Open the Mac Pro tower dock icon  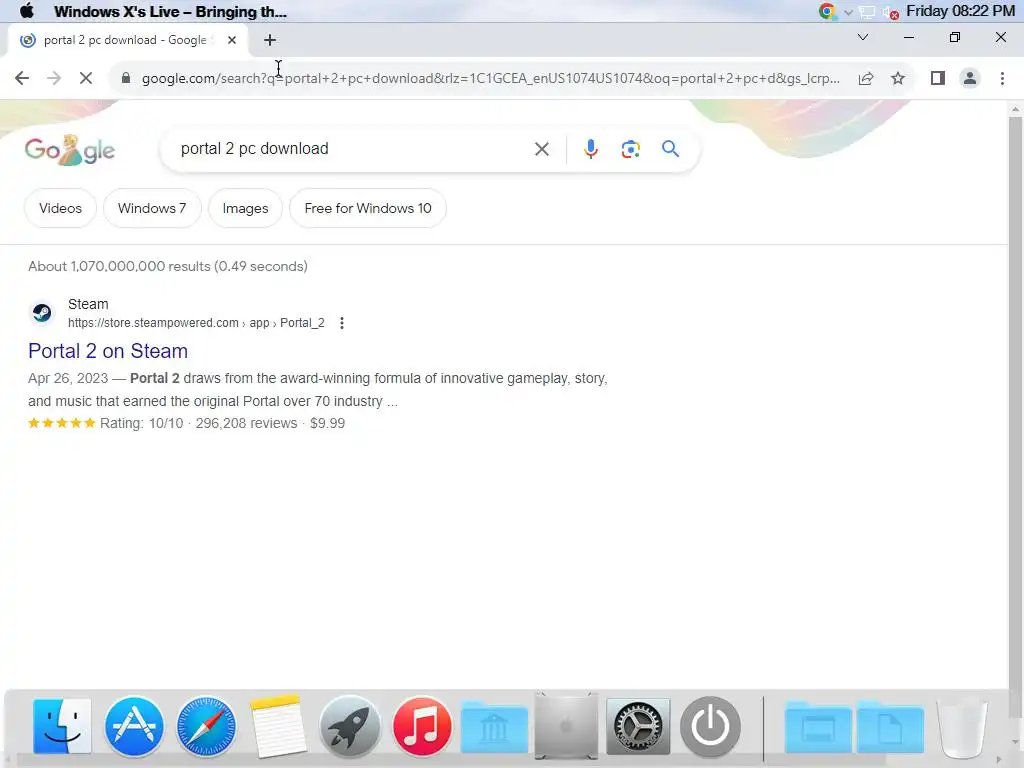(x=566, y=726)
